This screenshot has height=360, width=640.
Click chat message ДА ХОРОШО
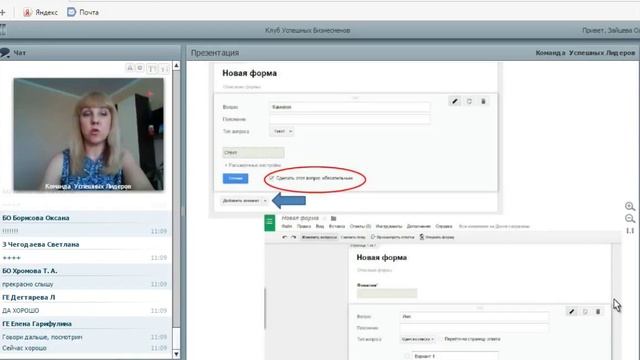21,311
